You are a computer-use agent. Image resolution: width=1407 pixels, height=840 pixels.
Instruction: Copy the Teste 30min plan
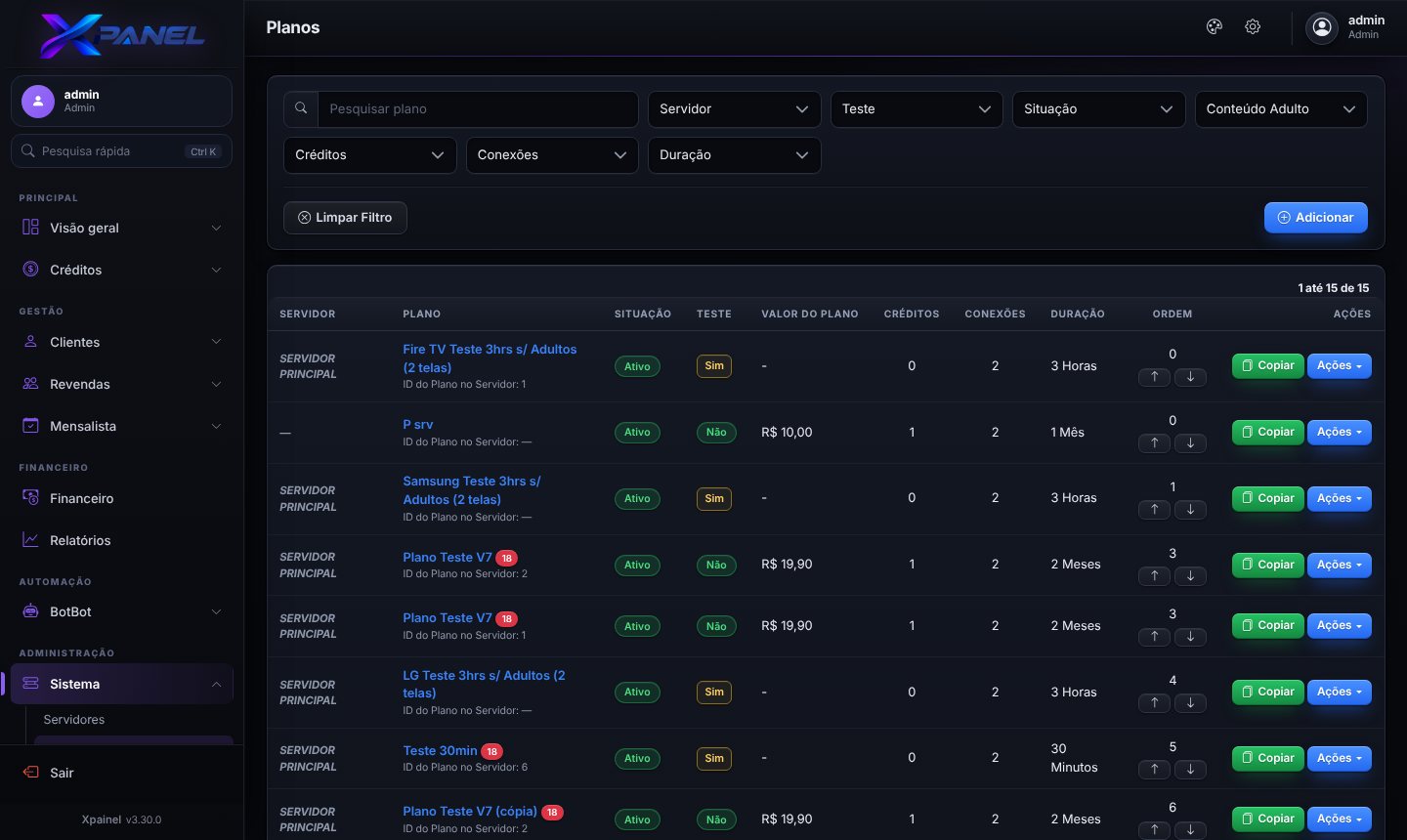coord(1267,758)
